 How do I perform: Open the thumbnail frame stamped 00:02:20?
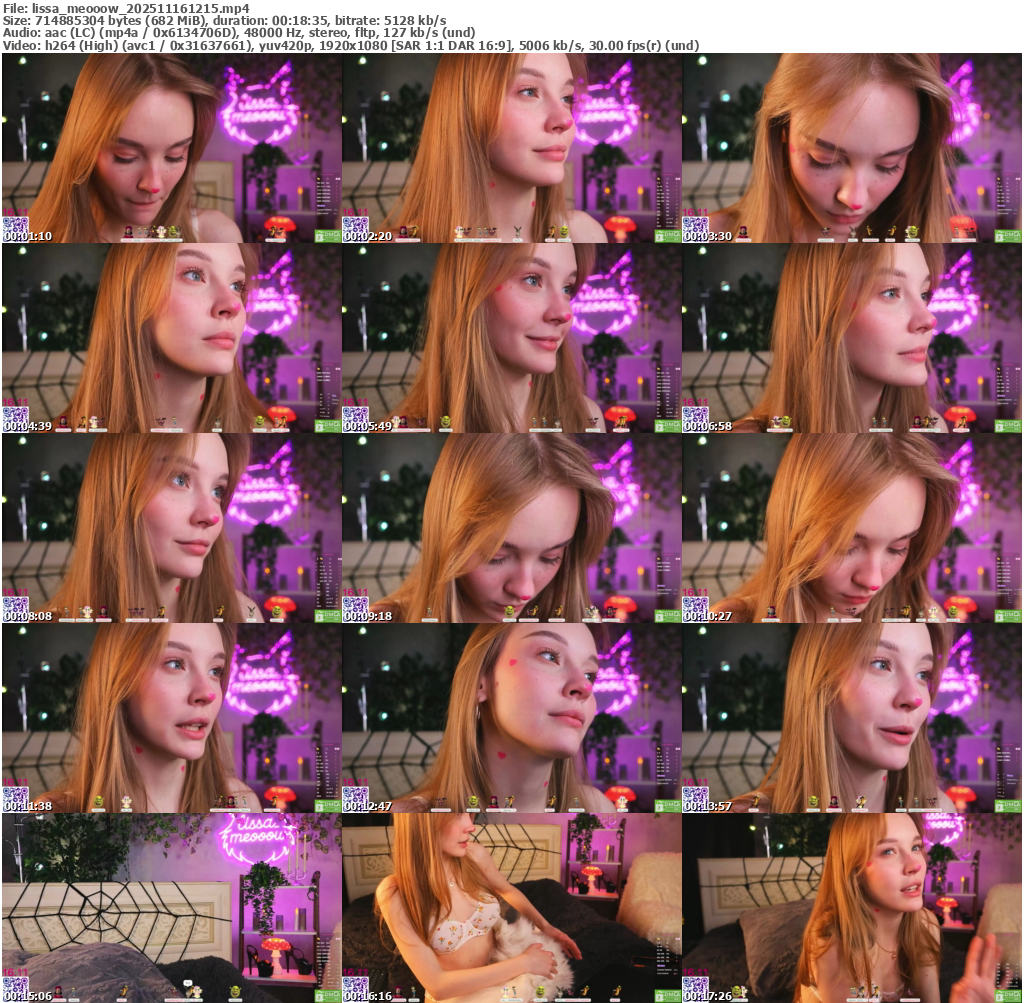click(511, 148)
